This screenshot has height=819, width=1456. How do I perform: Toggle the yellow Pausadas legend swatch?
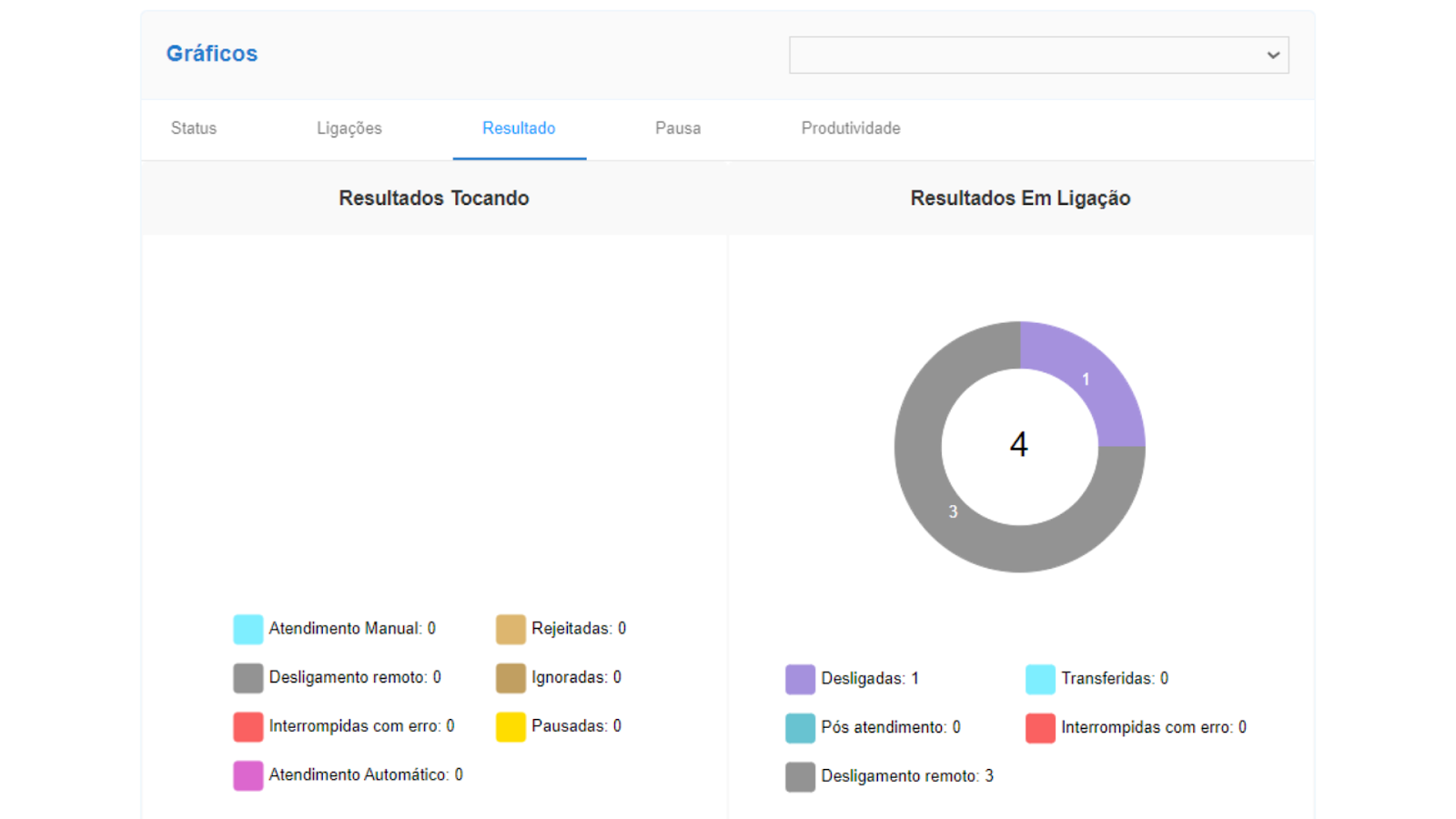click(511, 726)
